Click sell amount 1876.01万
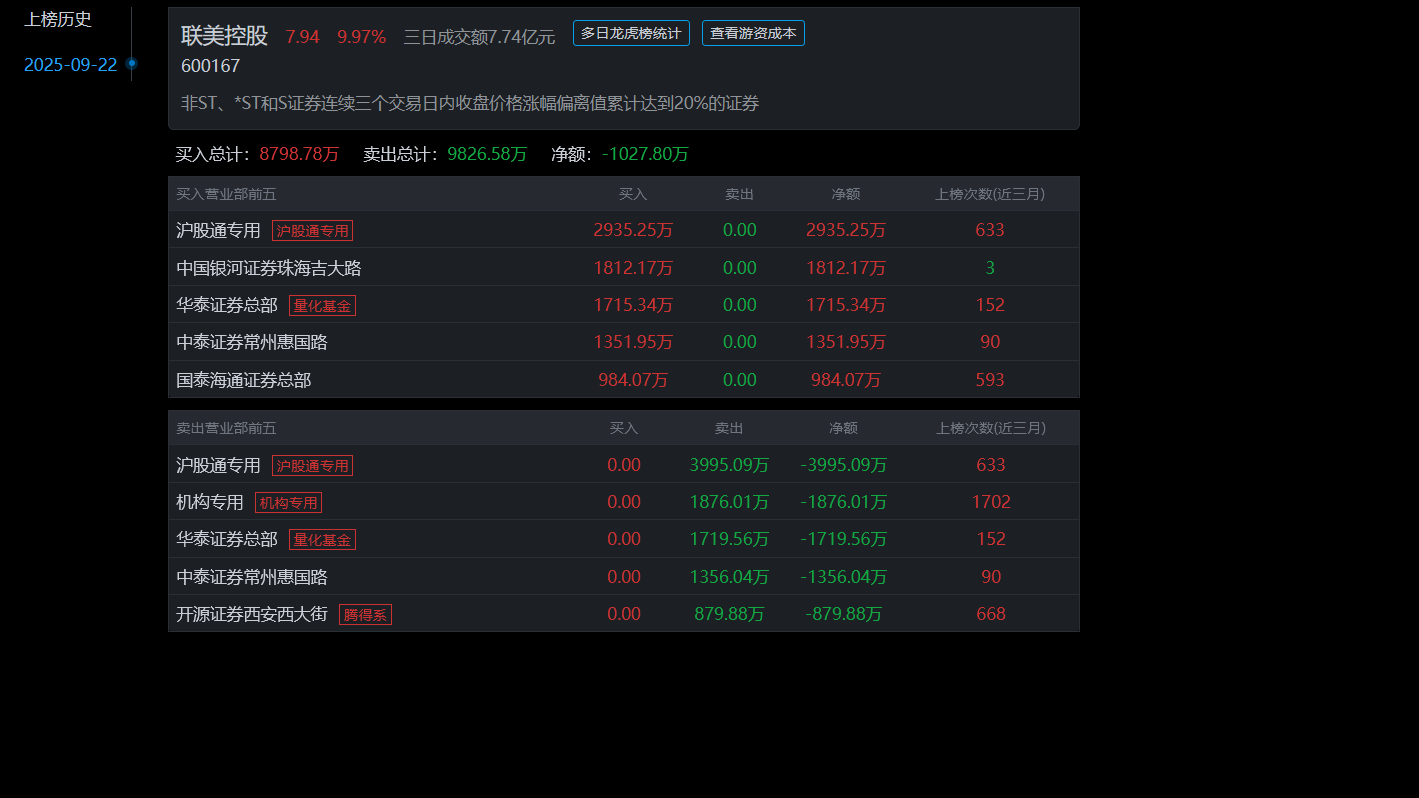1419x798 pixels. click(x=729, y=502)
